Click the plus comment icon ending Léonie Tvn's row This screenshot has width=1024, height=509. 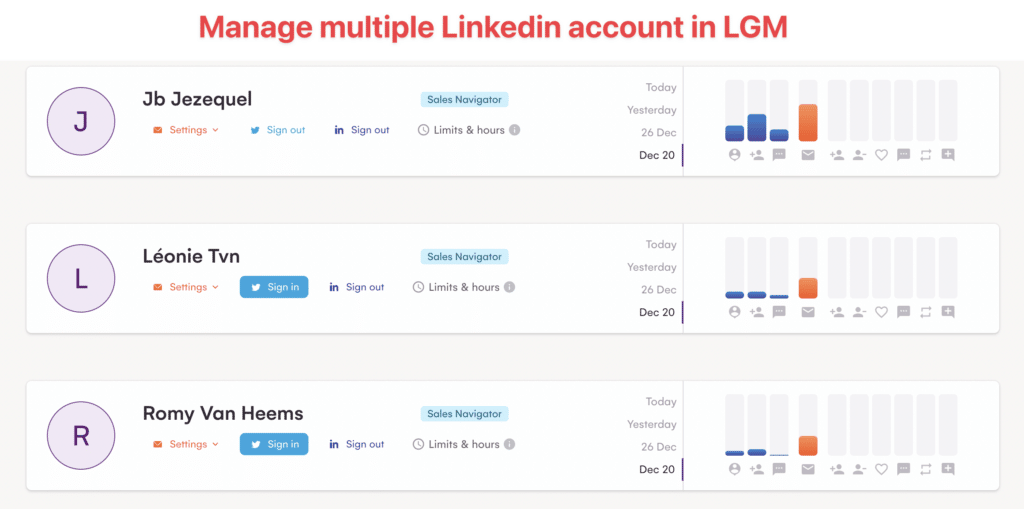[x=948, y=312]
